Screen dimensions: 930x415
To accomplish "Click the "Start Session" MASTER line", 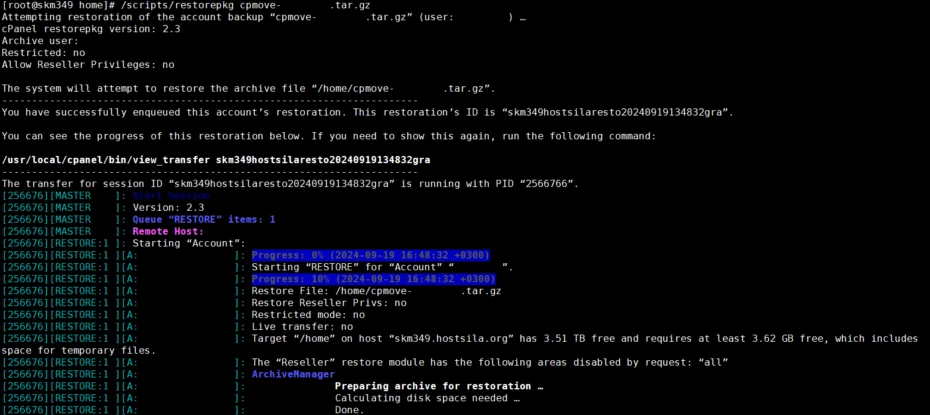I will point(171,196).
